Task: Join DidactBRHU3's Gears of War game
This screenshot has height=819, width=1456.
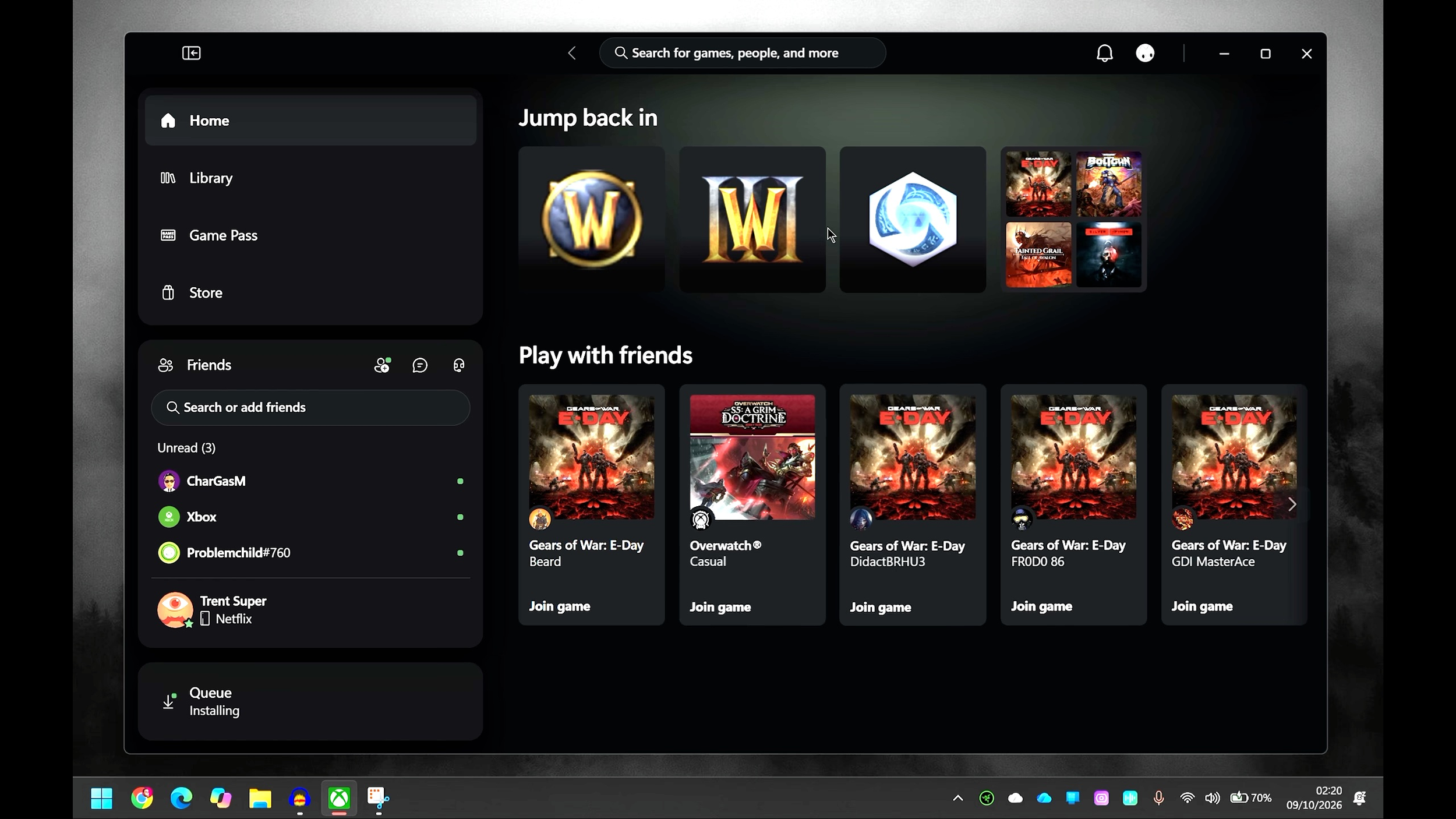Action: click(880, 607)
